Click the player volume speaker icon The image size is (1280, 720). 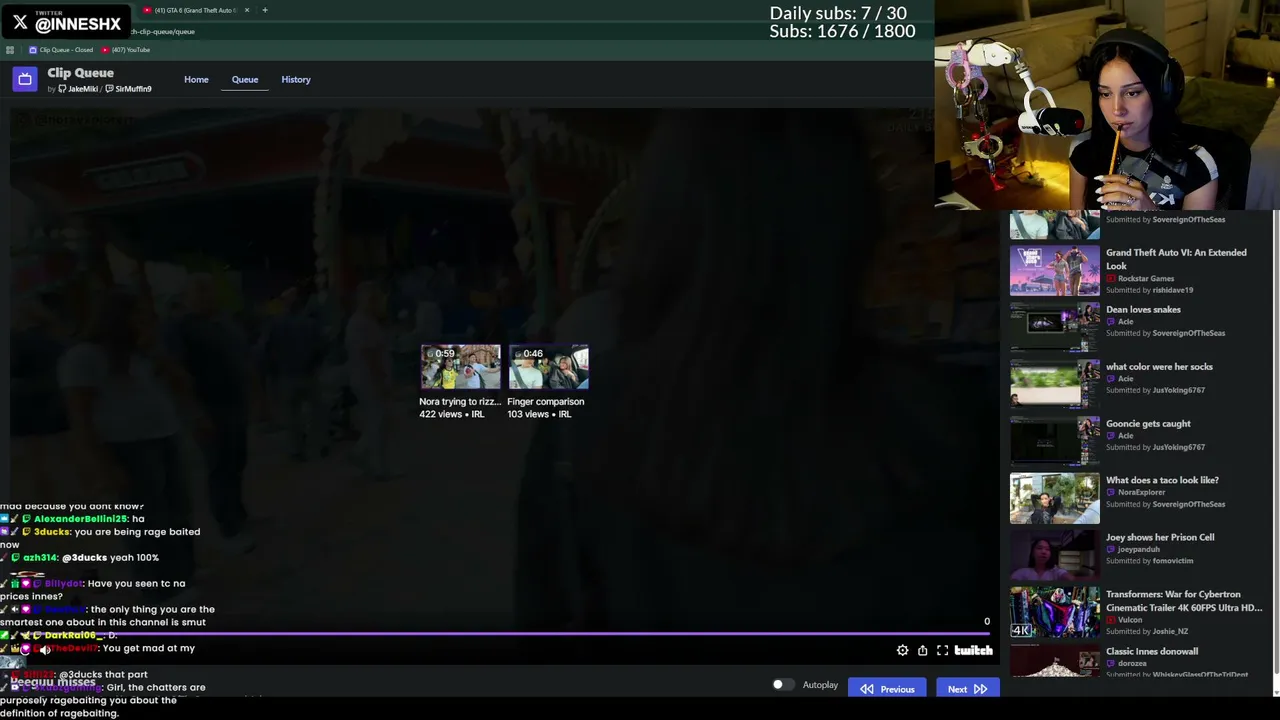pyautogui.click(x=45, y=650)
